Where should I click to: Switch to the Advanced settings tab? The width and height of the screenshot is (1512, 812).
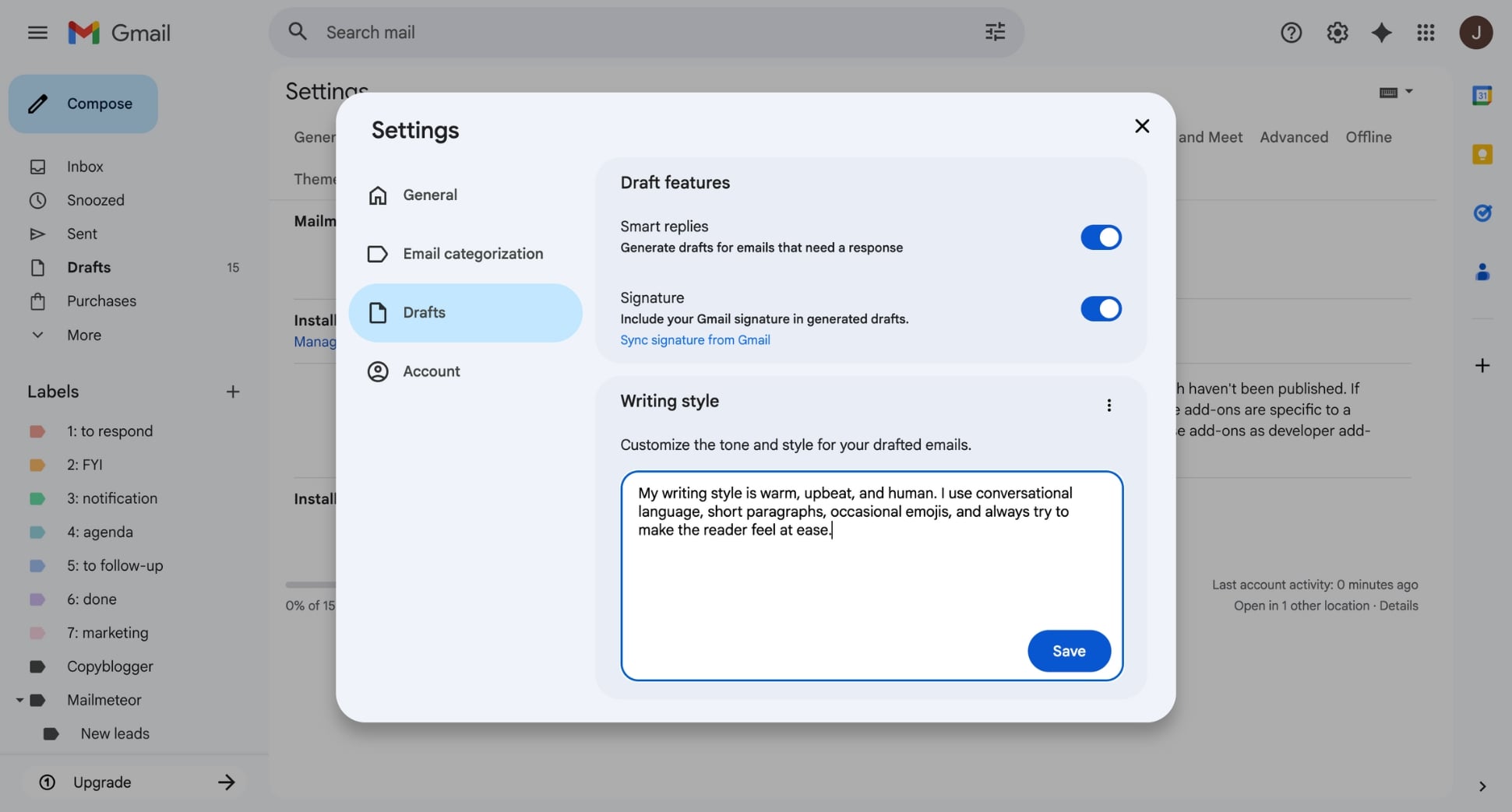[1293, 137]
